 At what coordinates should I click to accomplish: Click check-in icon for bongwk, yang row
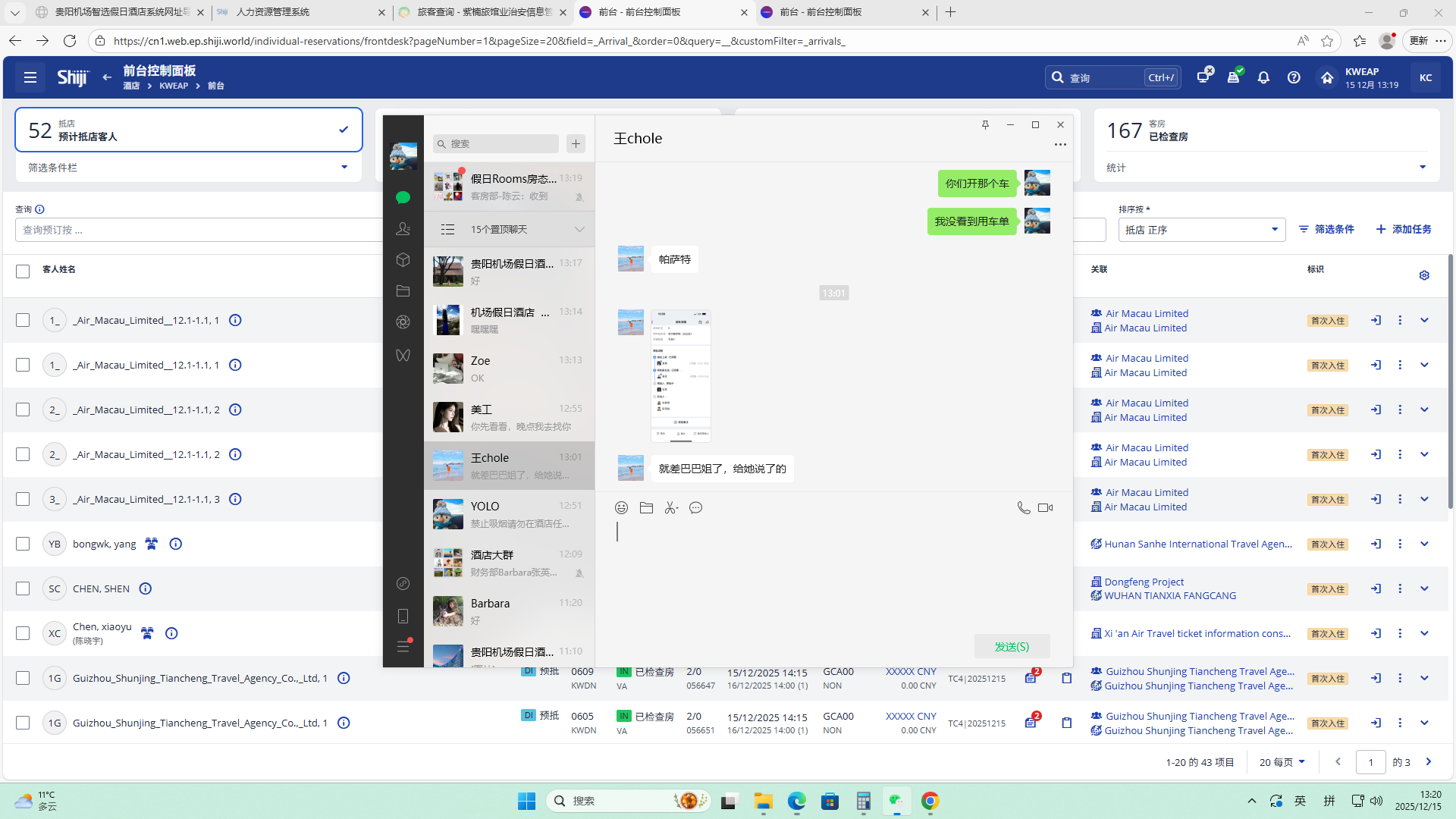coord(1376,544)
